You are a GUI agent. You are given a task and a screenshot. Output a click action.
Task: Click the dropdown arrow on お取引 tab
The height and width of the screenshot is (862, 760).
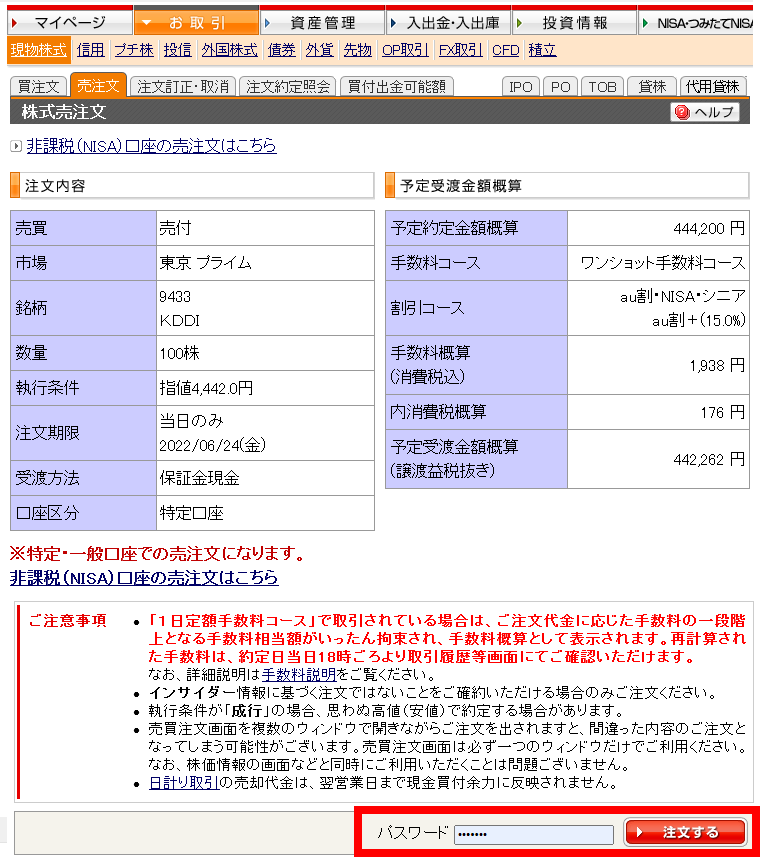tap(146, 23)
